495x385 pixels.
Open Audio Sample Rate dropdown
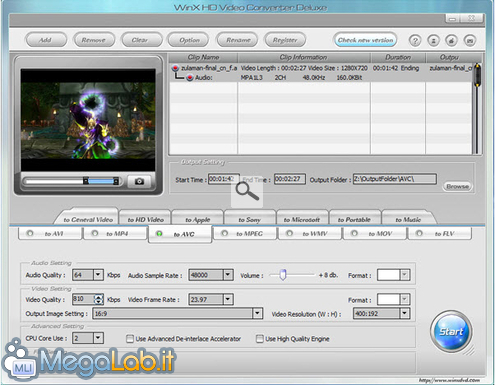(x=228, y=275)
